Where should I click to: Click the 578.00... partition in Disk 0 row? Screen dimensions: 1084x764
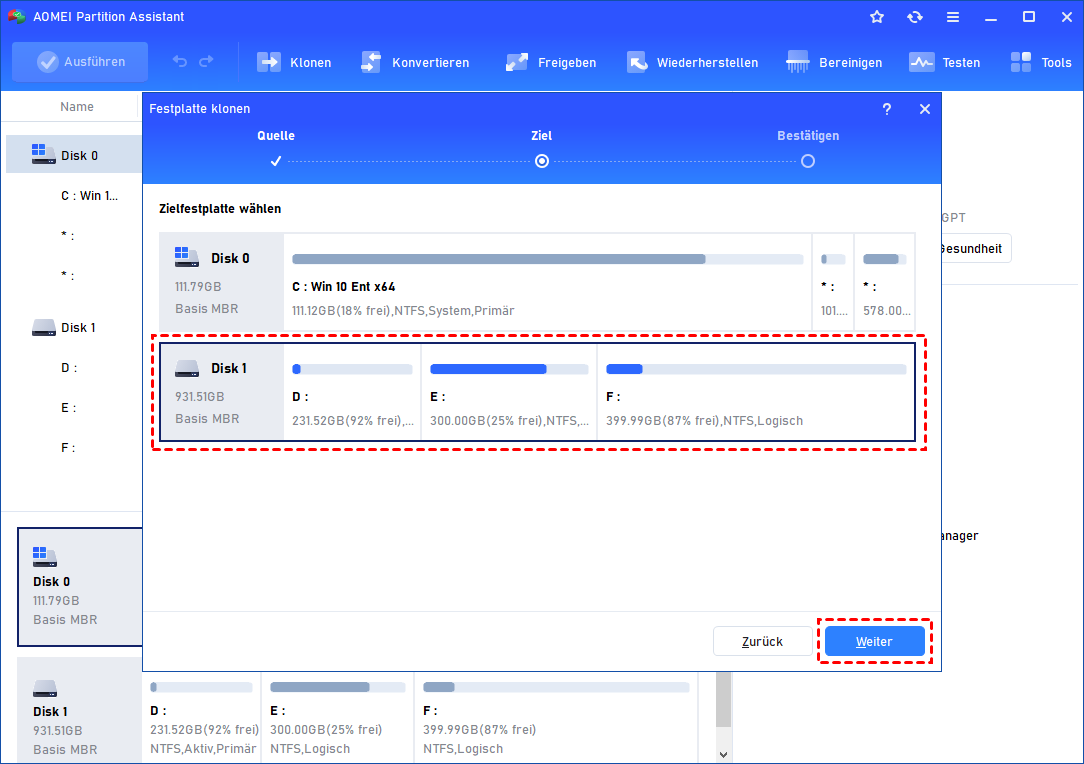tap(885, 282)
